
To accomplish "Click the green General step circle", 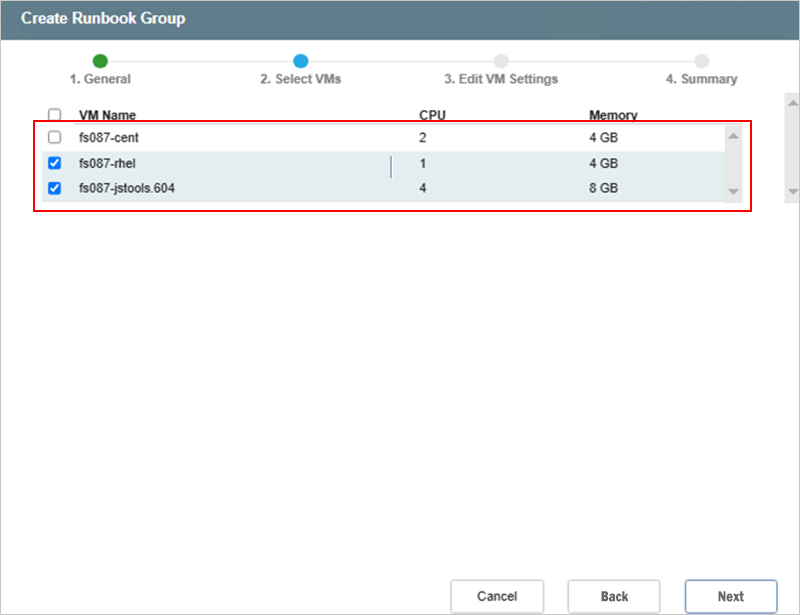I will coord(100,61).
